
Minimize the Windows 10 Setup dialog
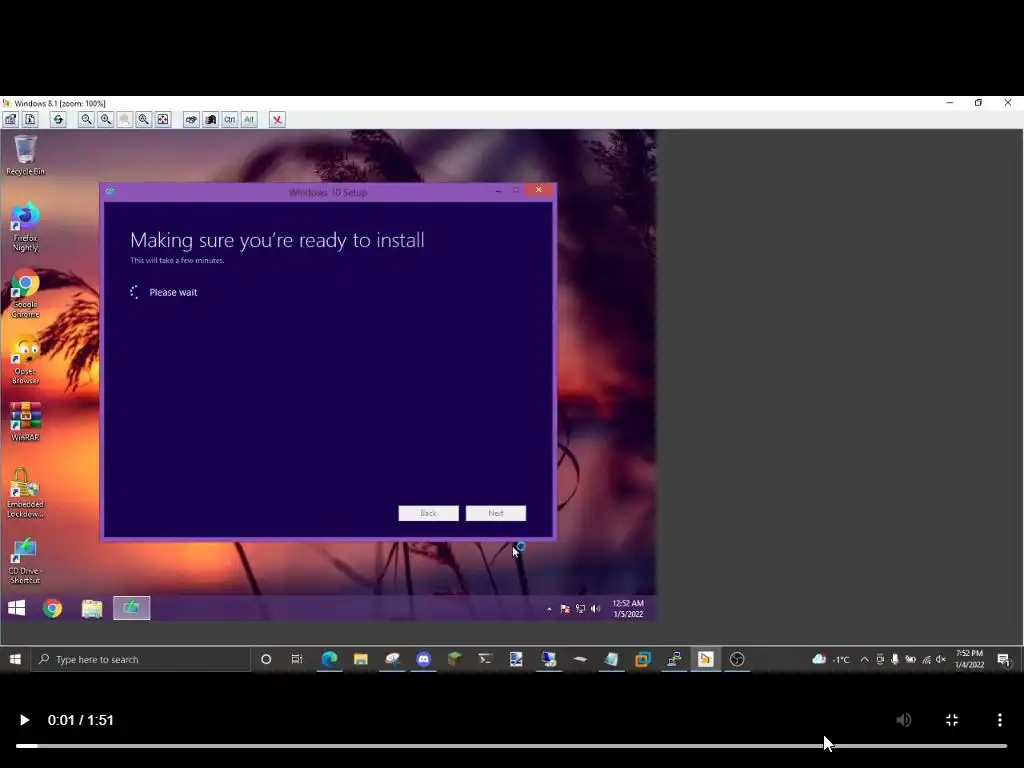tap(498, 190)
